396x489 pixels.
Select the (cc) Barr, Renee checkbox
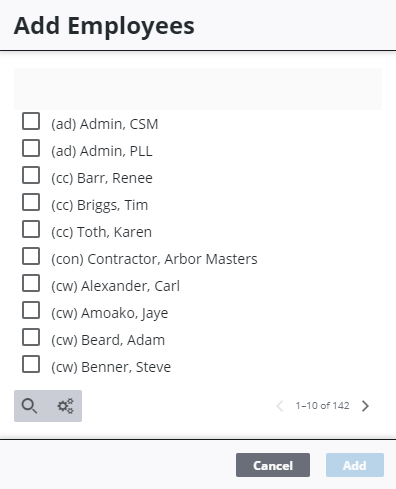coord(31,175)
